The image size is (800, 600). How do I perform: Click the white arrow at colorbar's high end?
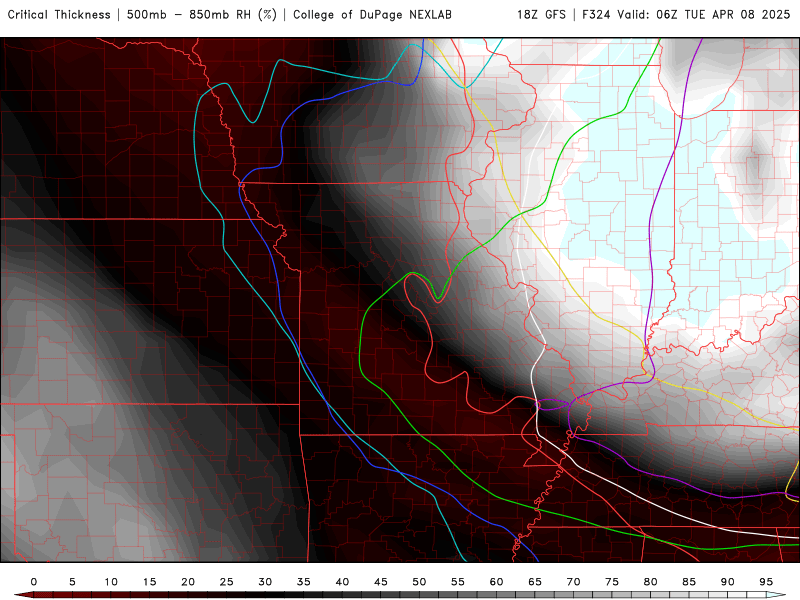coord(777,595)
